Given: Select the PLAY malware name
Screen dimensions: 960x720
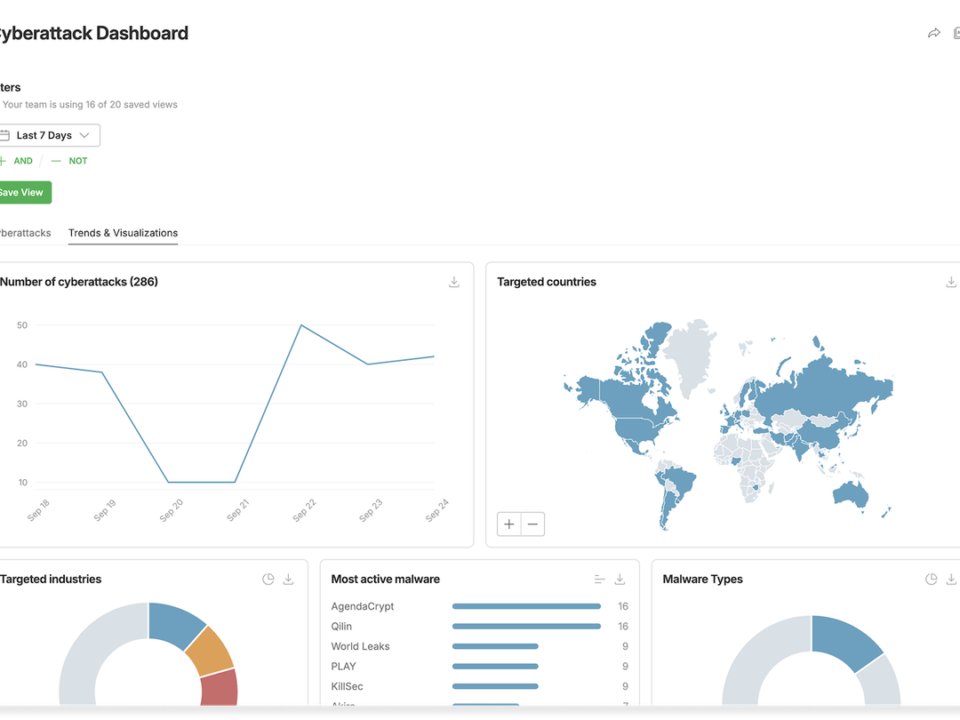Looking at the screenshot, I should point(343,667).
